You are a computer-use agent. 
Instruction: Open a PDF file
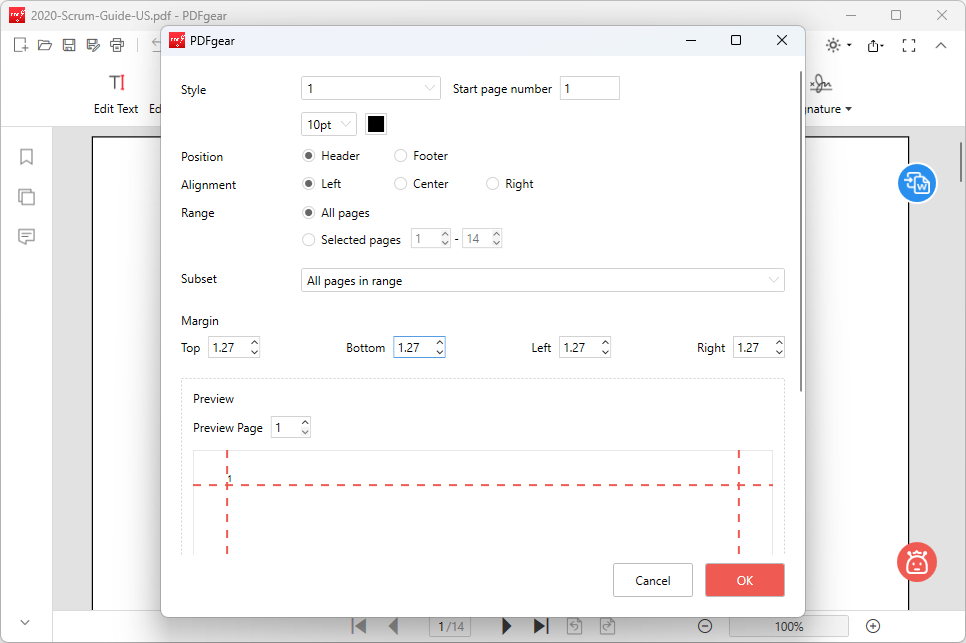coord(44,44)
